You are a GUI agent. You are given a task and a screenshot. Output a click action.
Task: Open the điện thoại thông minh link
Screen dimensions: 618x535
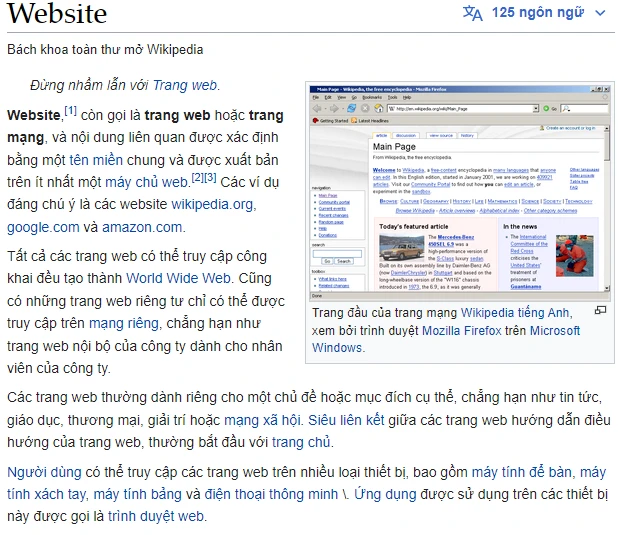pyautogui.click(x=271, y=494)
